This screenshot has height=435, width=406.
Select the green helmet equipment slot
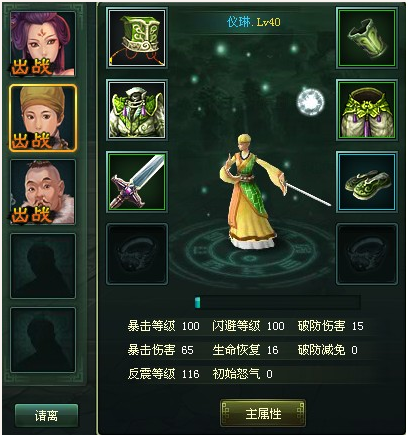click(137, 38)
